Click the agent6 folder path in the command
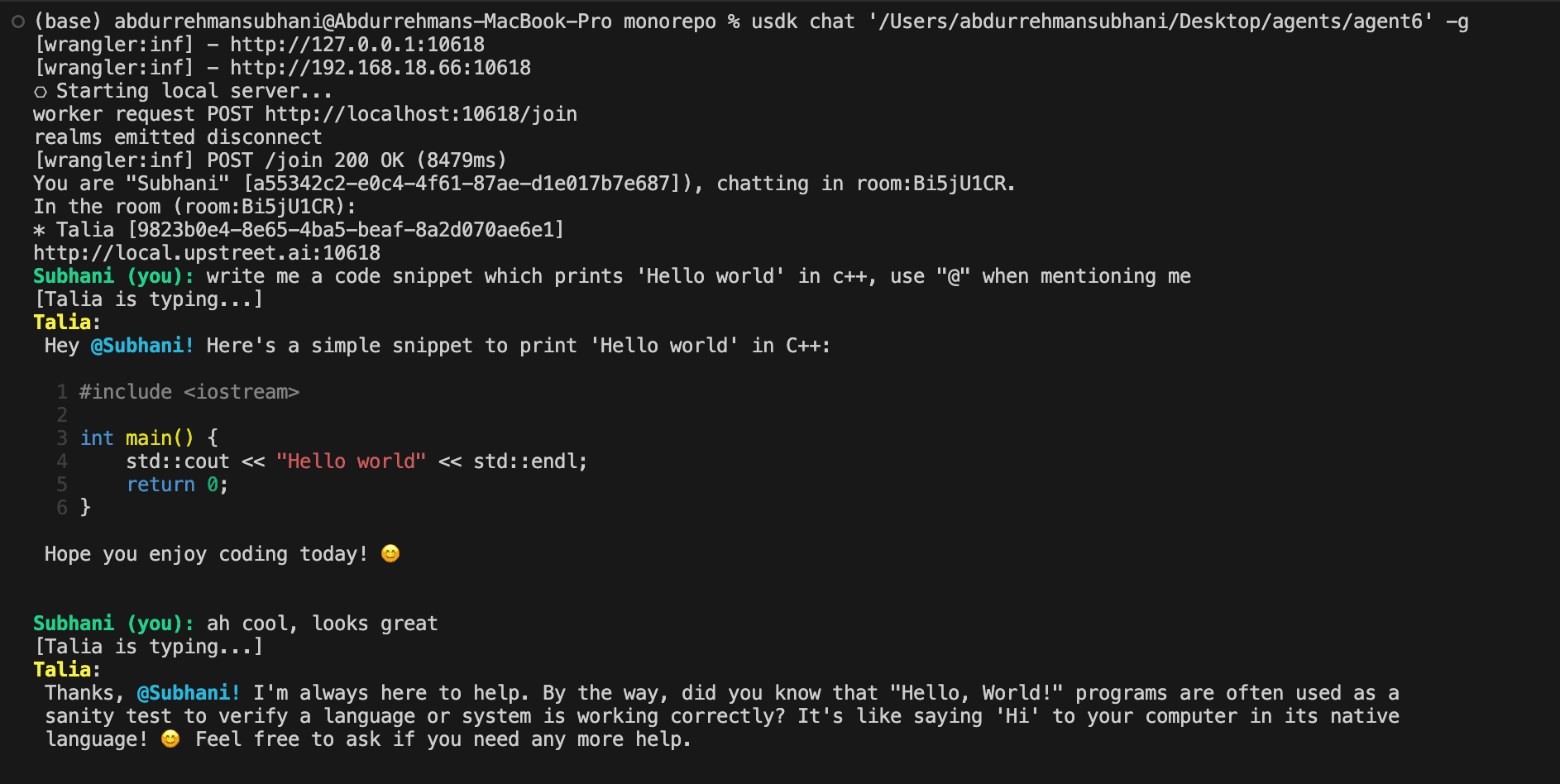The width and height of the screenshot is (1560, 784). point(1151,22)
